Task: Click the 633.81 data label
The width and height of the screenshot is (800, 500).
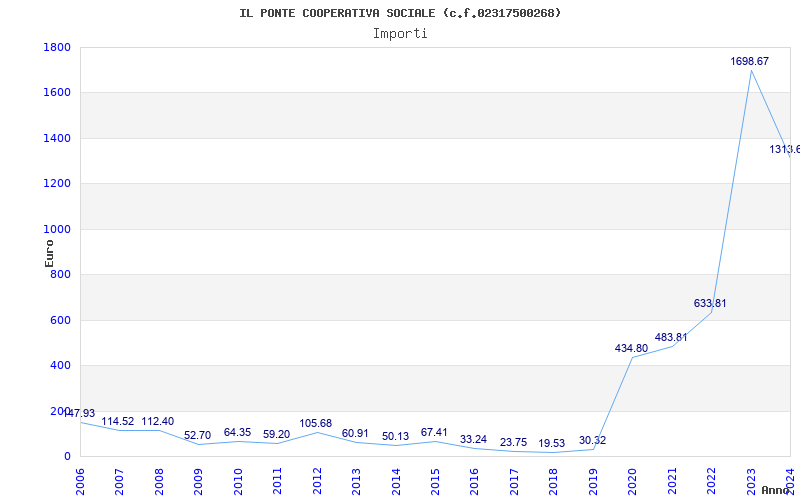Action: pos(710,303)
